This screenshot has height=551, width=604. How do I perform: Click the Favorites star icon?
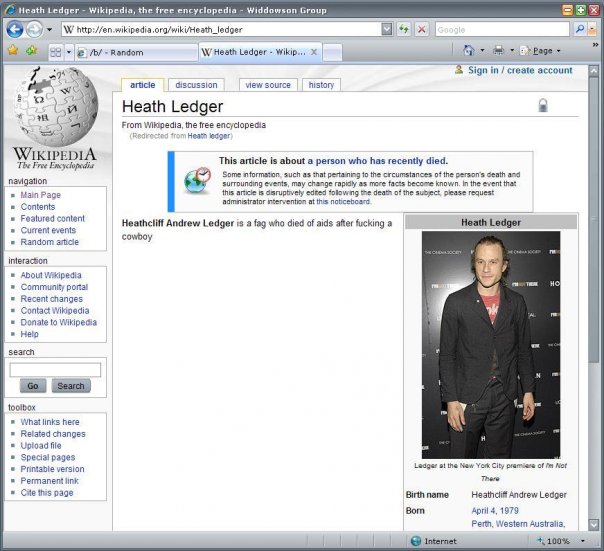(x=13, y=50)
